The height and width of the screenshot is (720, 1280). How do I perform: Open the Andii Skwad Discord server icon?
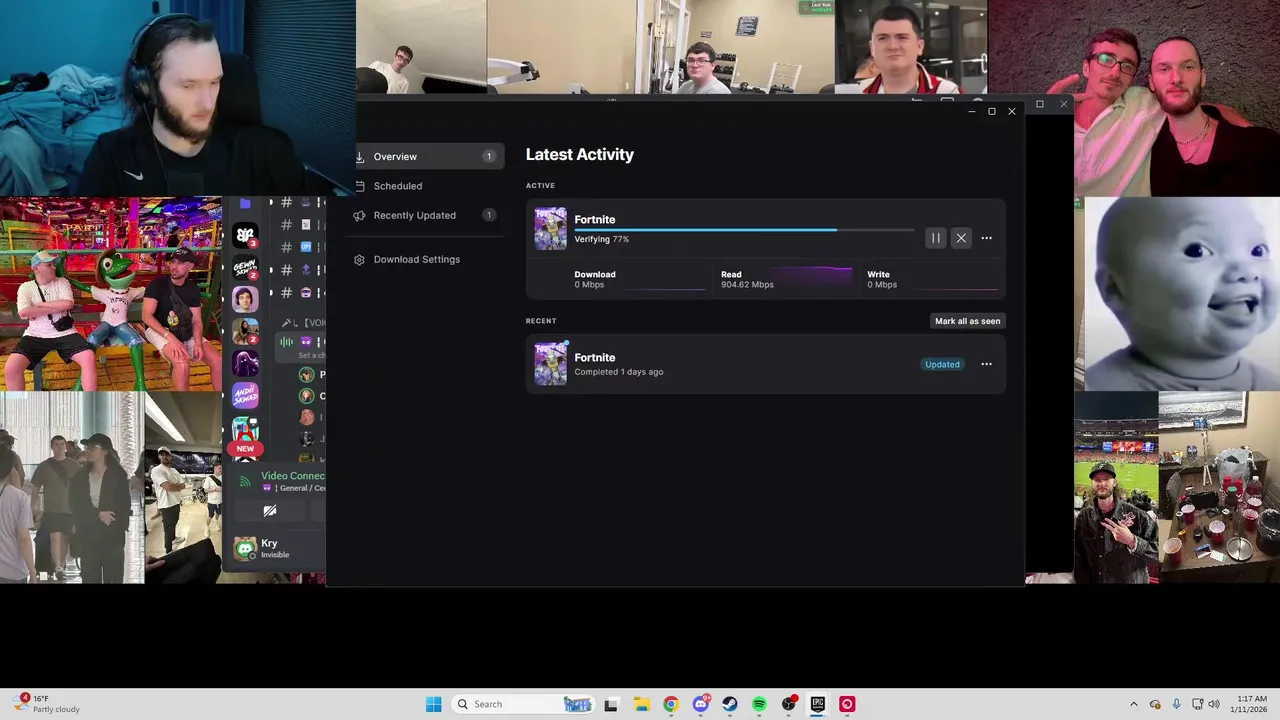pyautogui.click(x=245, y=395)
